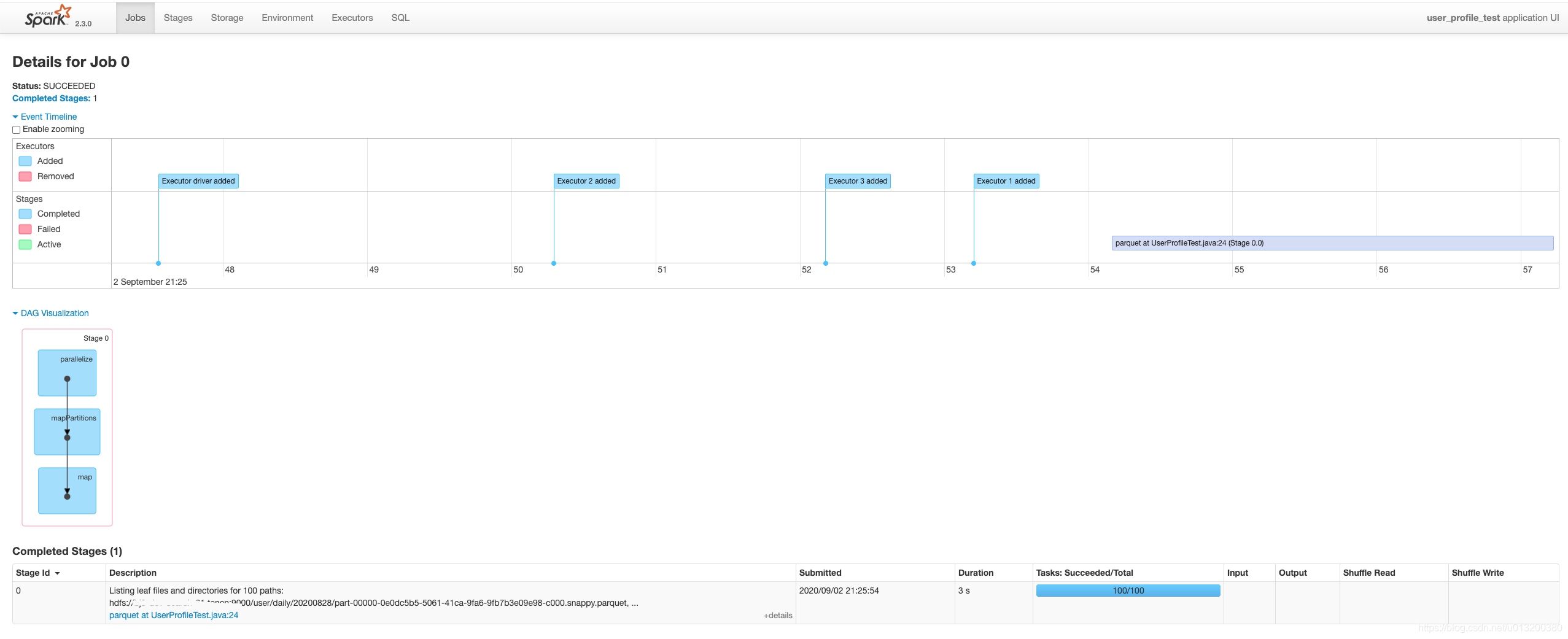Select the 'Executor 1 added' timeline event
The image size is (1568, 639).
1006,181
